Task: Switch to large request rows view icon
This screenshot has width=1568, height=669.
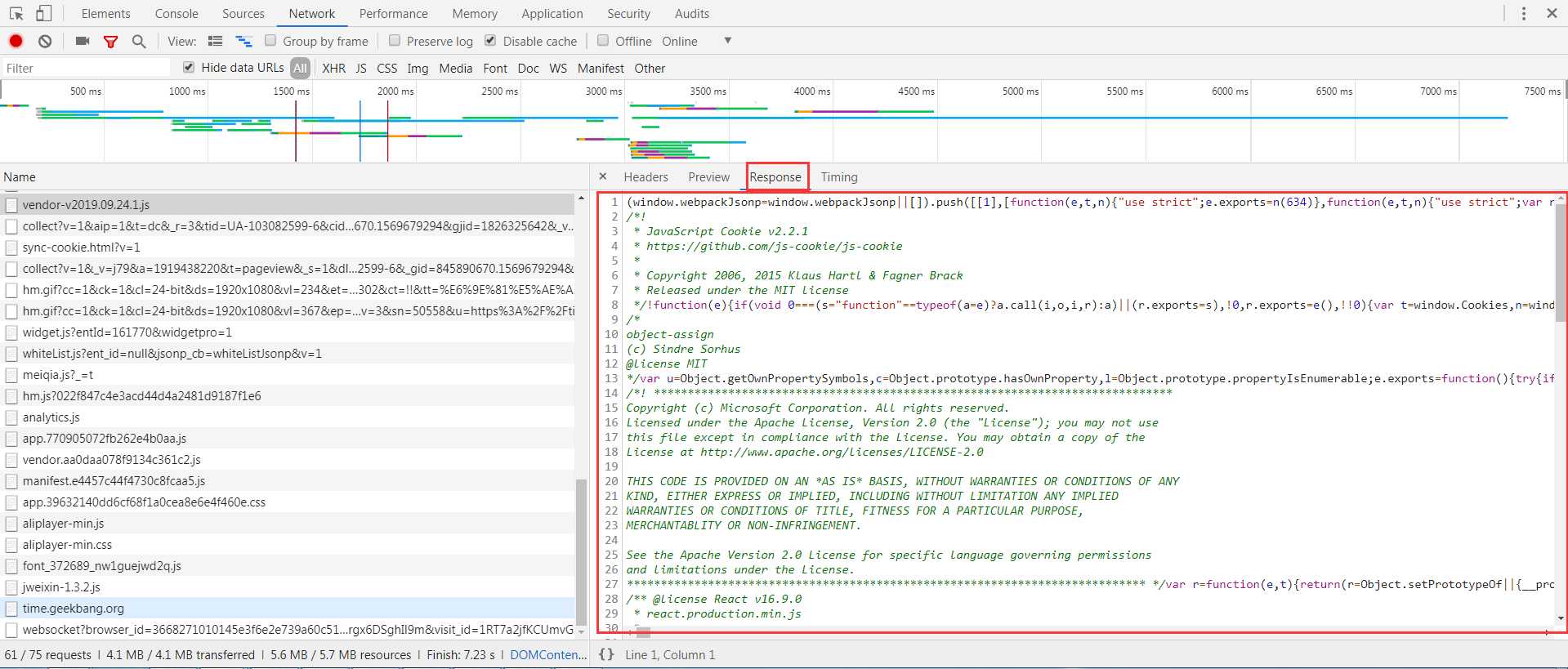Action: (x=216, y=41)
